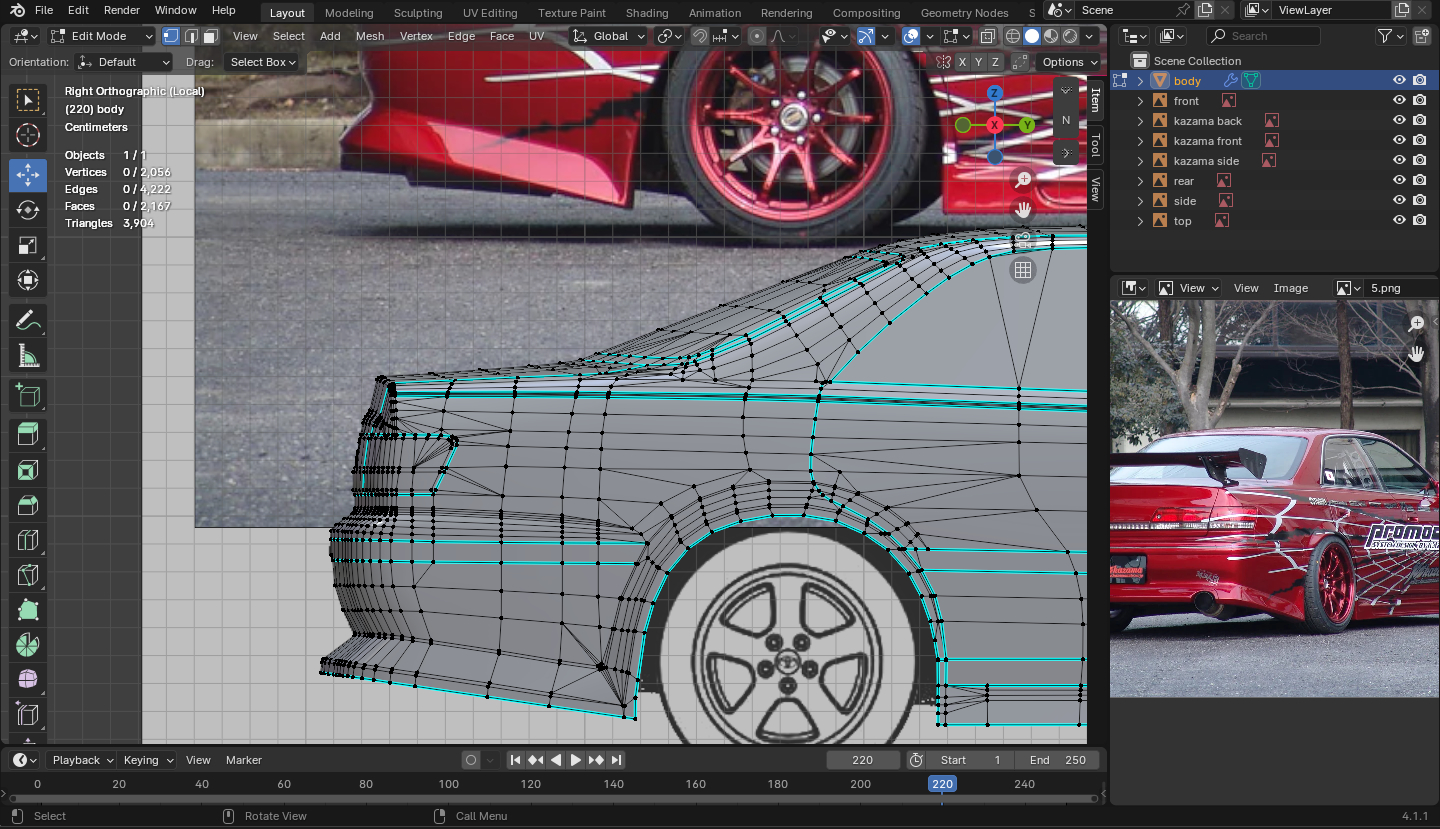Switch to the UV Editing workspace tab
This screenshot has height=829, width=1440.
[490, 13]
